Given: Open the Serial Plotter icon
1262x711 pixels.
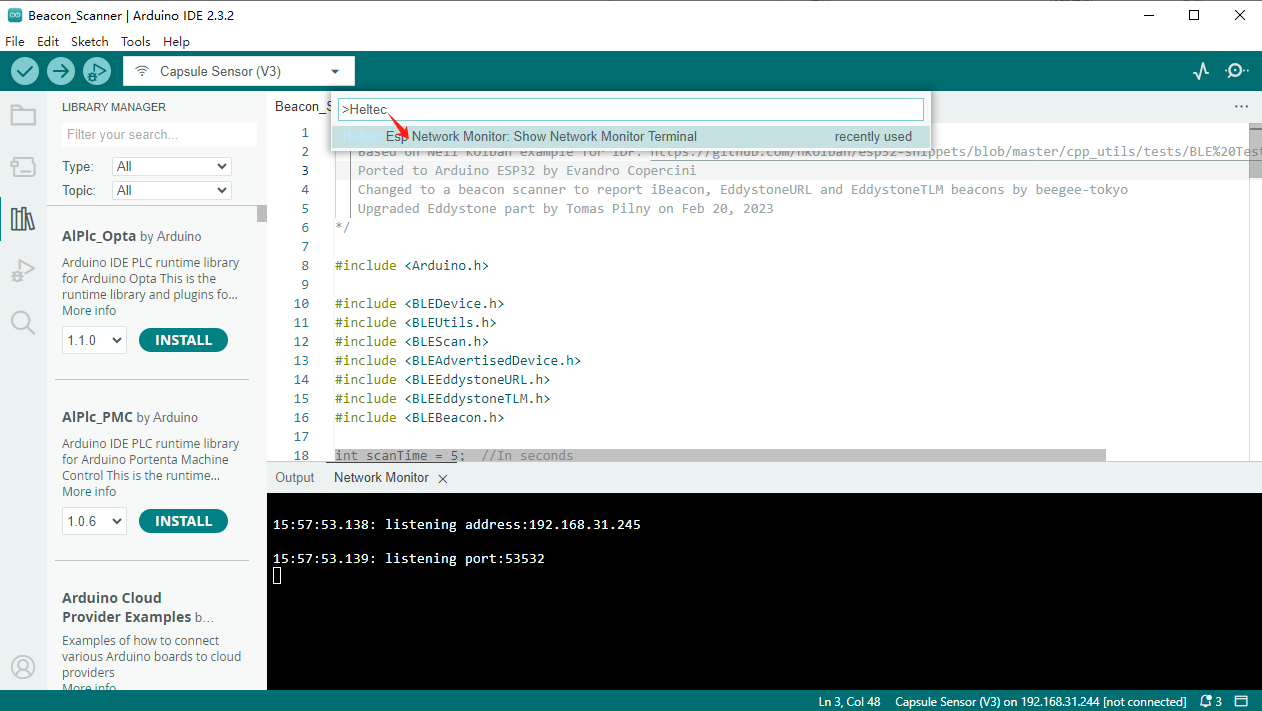Looking at the screenshot, I should point(1201,71).
